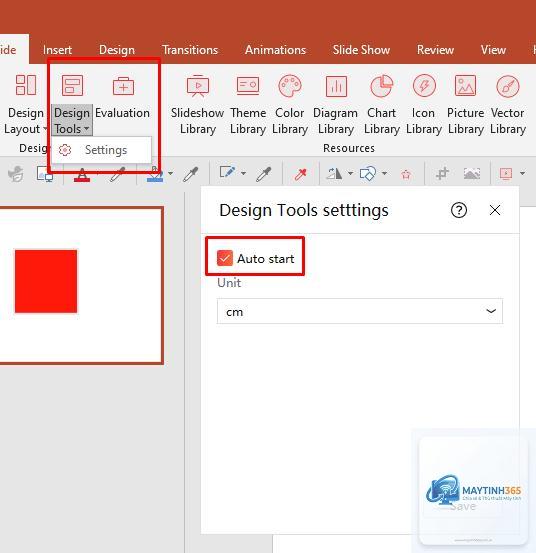Click the eyedropper next to font color
536x553 pixels.
pyautogui.click(x=117, y=174)
